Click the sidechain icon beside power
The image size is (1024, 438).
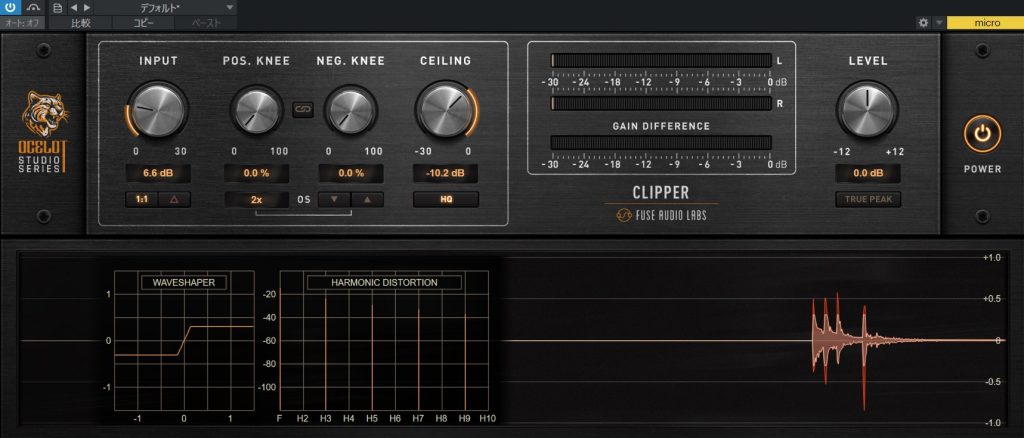tap(32, 7)
